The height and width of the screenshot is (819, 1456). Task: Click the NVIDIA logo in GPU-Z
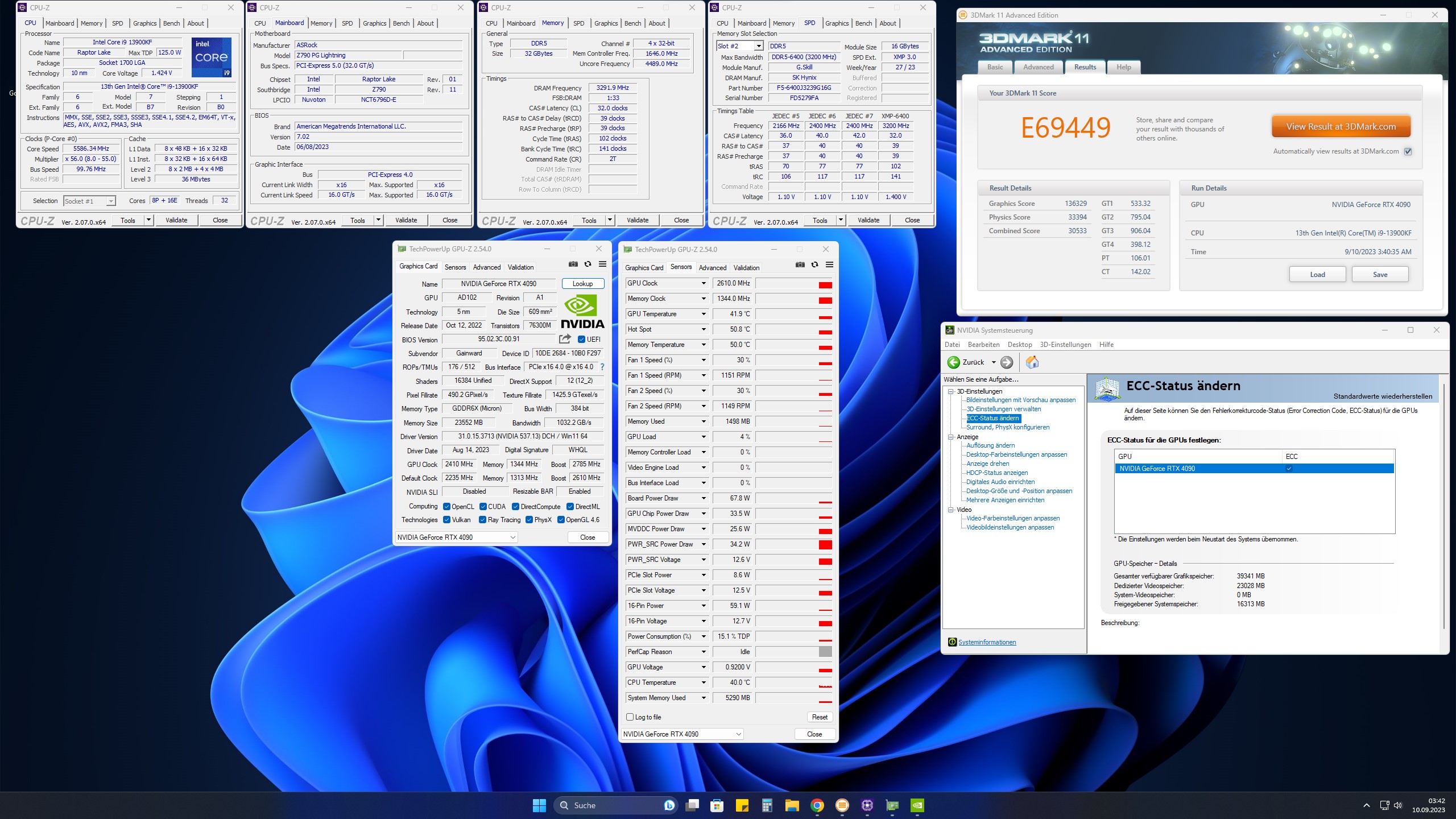pyautogui.click(x=582, y=312)
